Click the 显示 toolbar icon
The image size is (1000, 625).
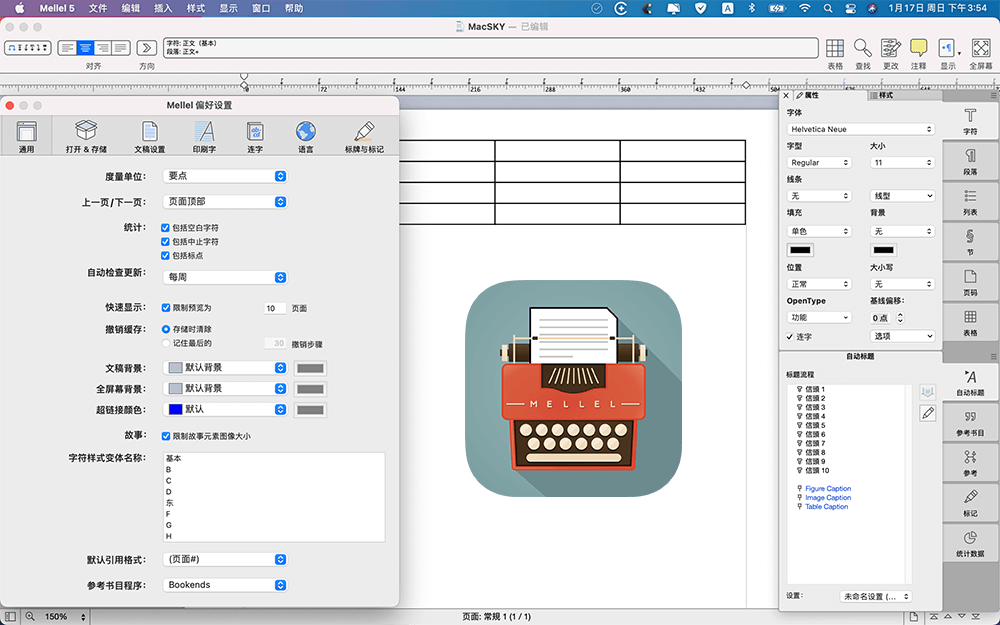point(947,48)
